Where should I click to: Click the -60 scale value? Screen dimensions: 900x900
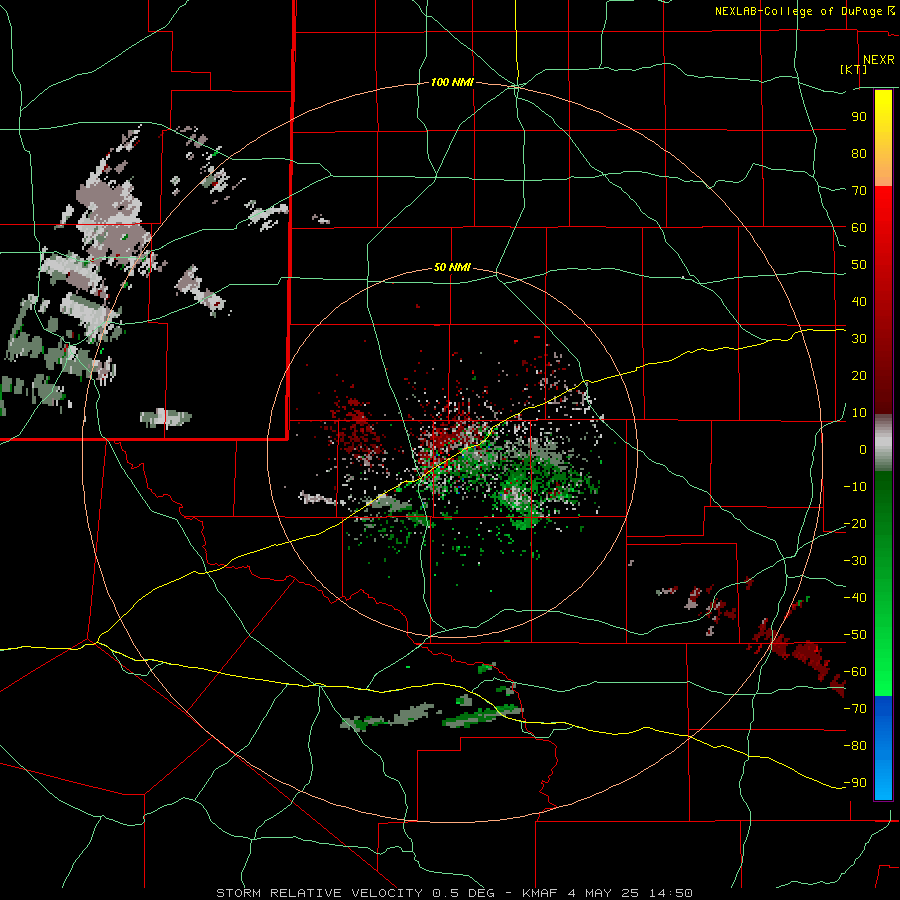pos(855,672)
